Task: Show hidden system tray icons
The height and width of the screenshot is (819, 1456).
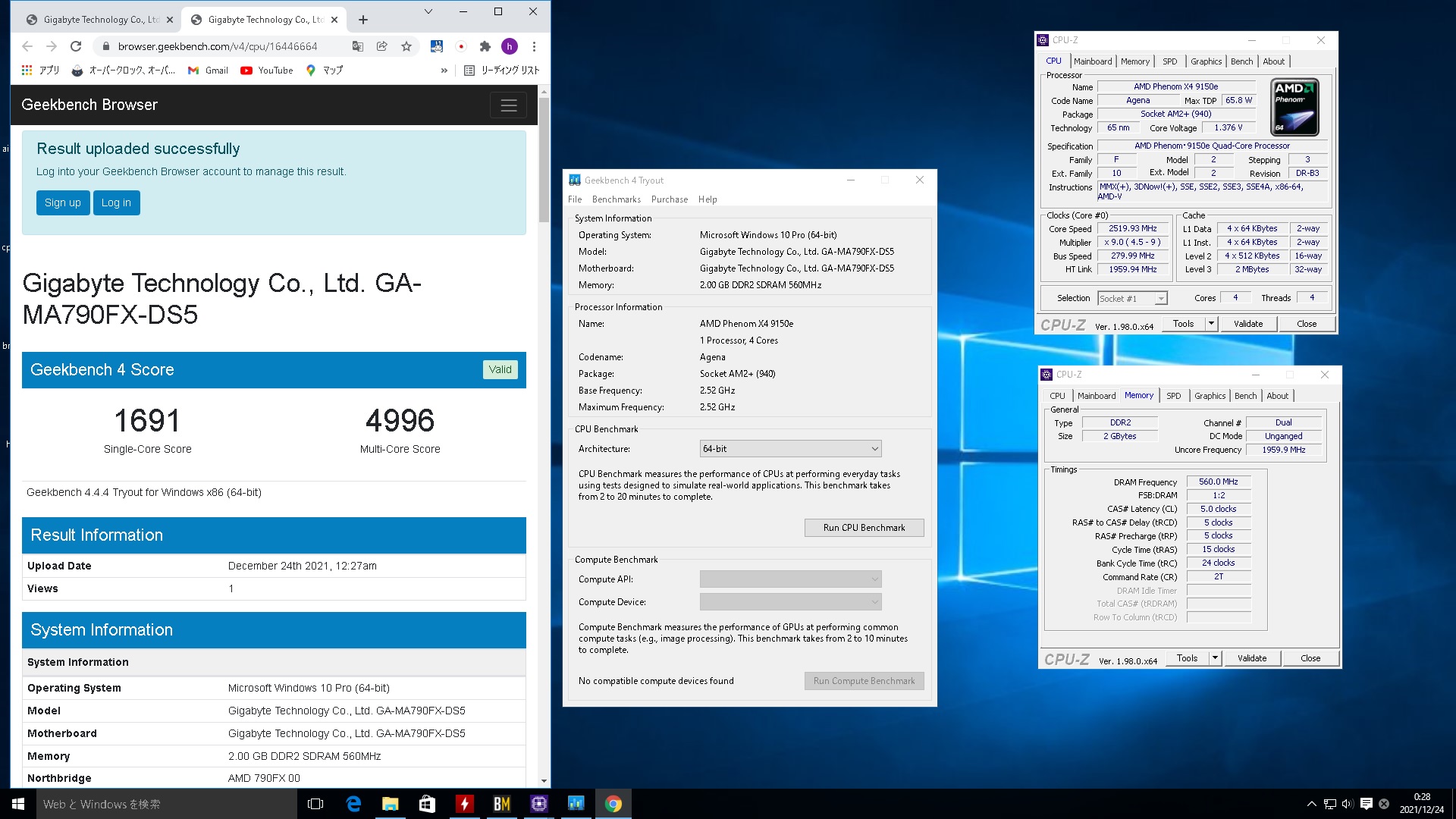Action: tap(1311, 804)
